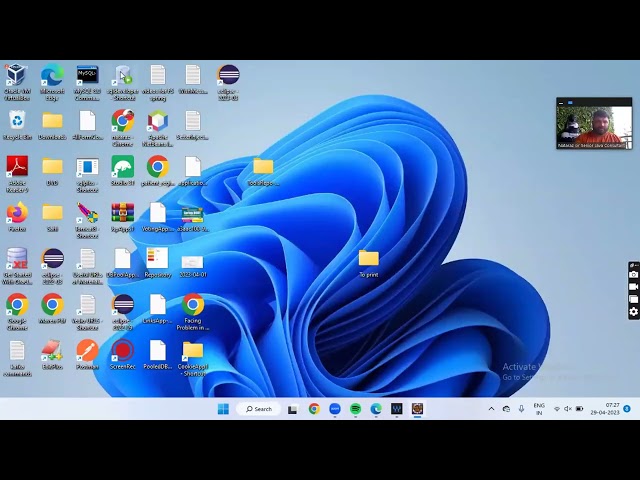
Task: Select the LinksApp file icon
Action: click(158, 304)
